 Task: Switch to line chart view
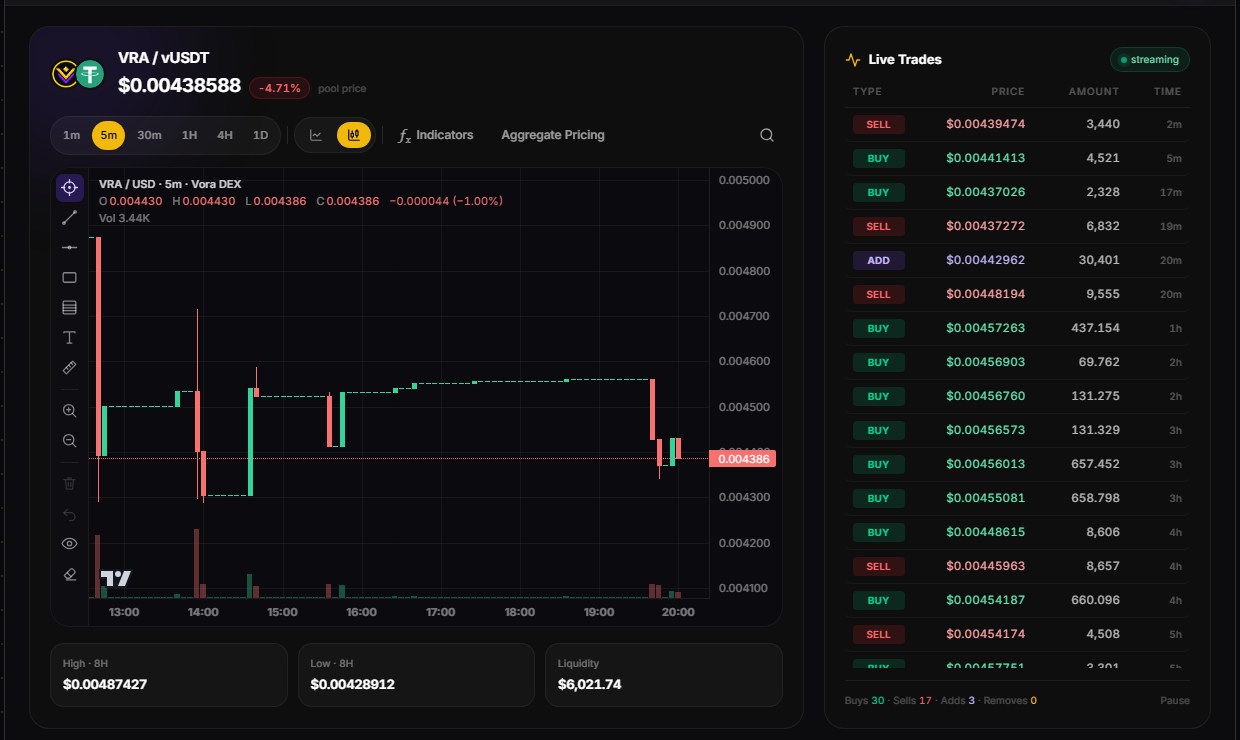pyautogui.click(x=316, y=135)
